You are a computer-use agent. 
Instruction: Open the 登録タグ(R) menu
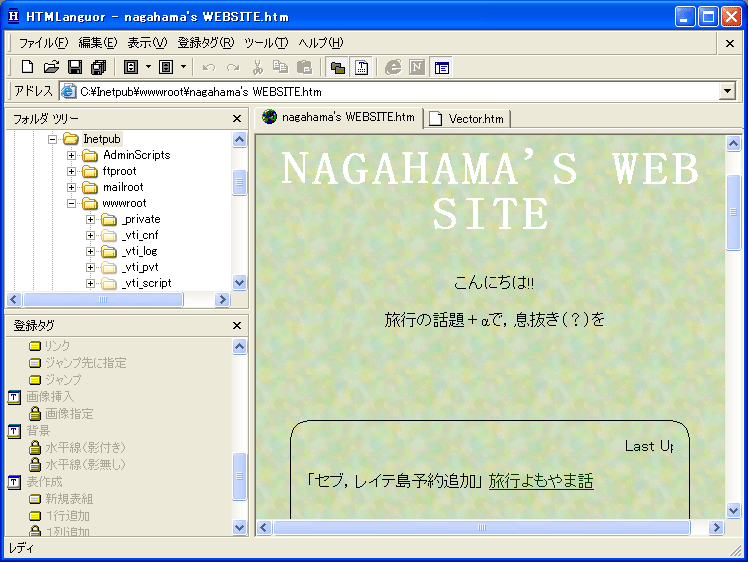tap(205, 43)
